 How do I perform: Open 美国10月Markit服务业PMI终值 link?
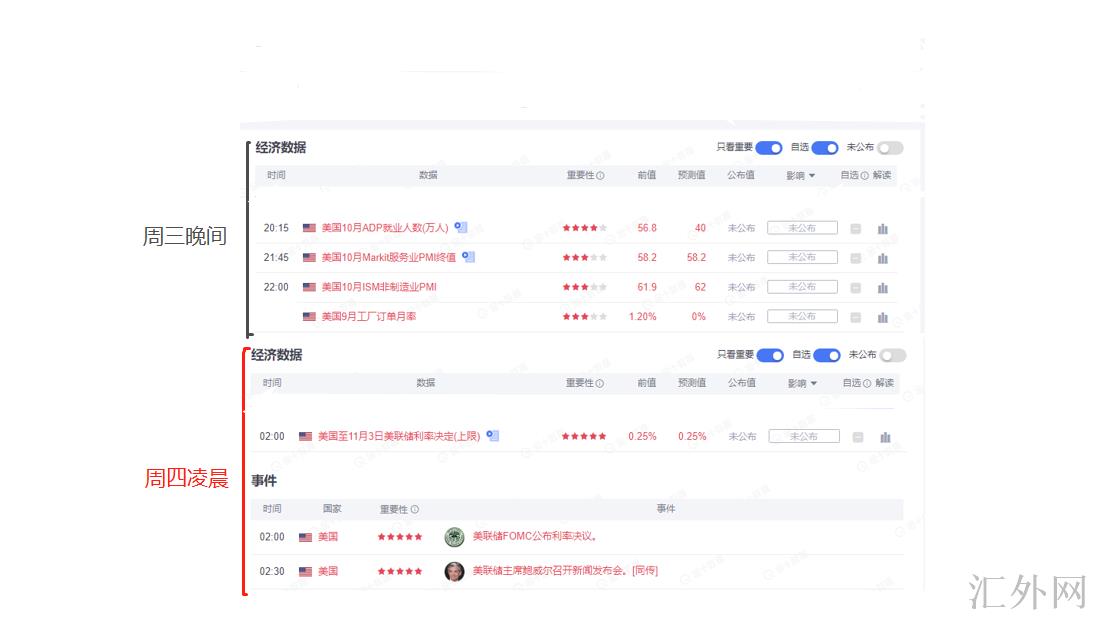tap(388, 257)
